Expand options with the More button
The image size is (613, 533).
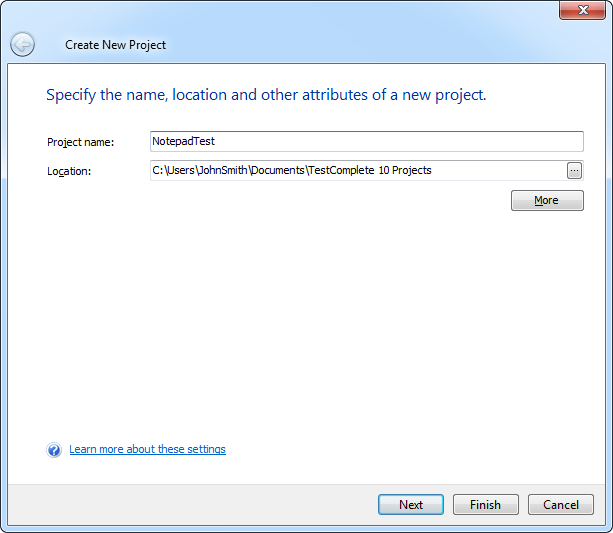point(547,200)
